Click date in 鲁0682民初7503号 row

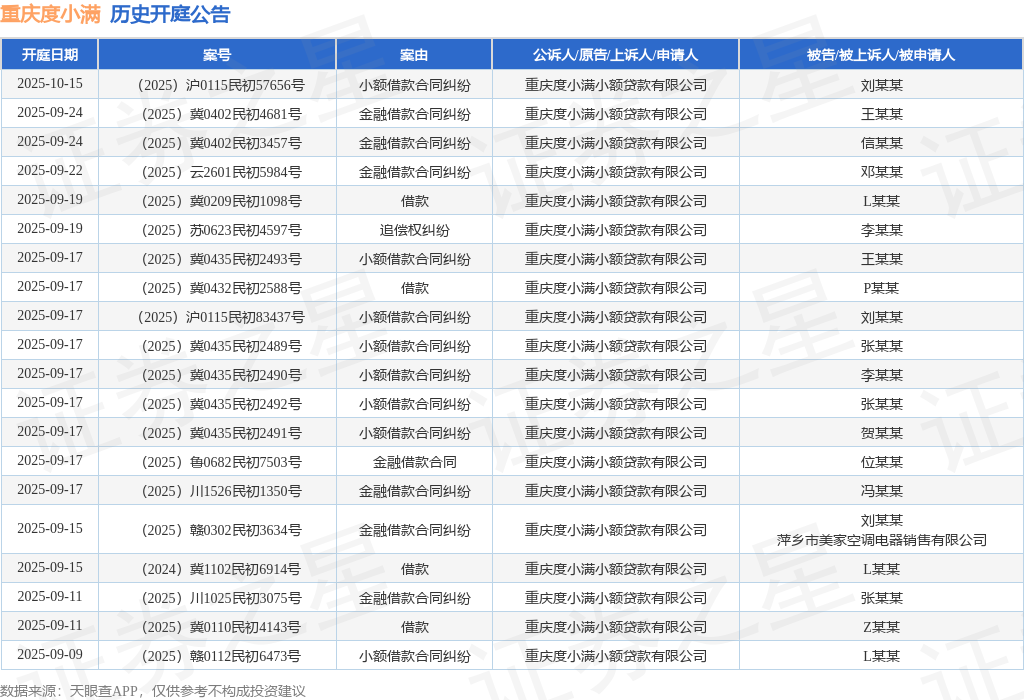tap(50, 460)
